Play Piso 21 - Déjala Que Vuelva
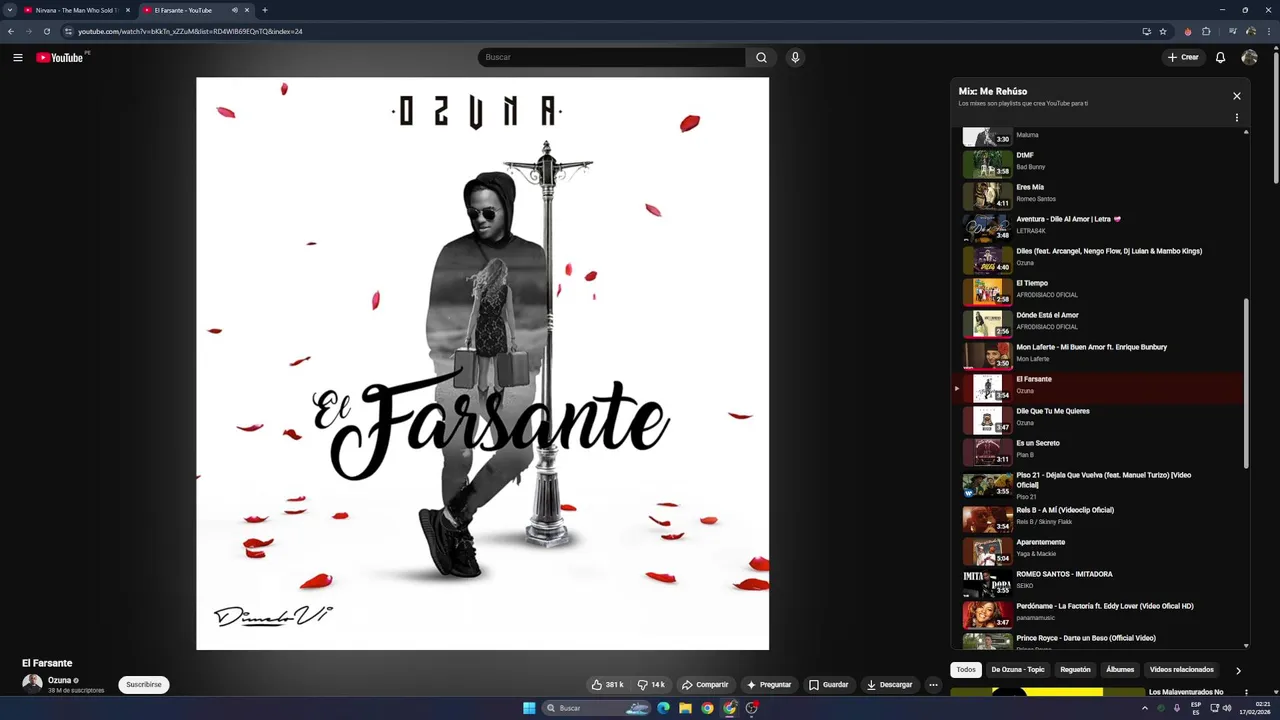 coord(1098,485)
